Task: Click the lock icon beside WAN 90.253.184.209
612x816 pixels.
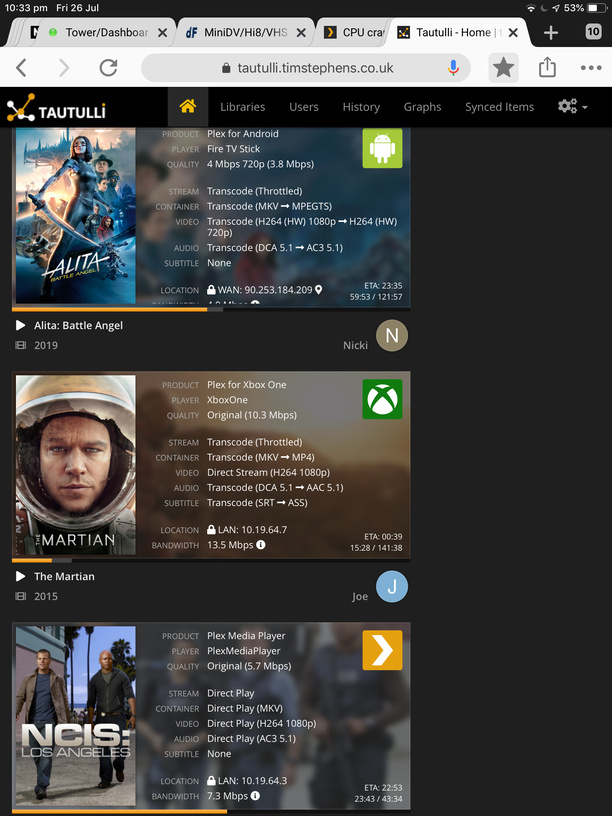Action: point(211,289)
